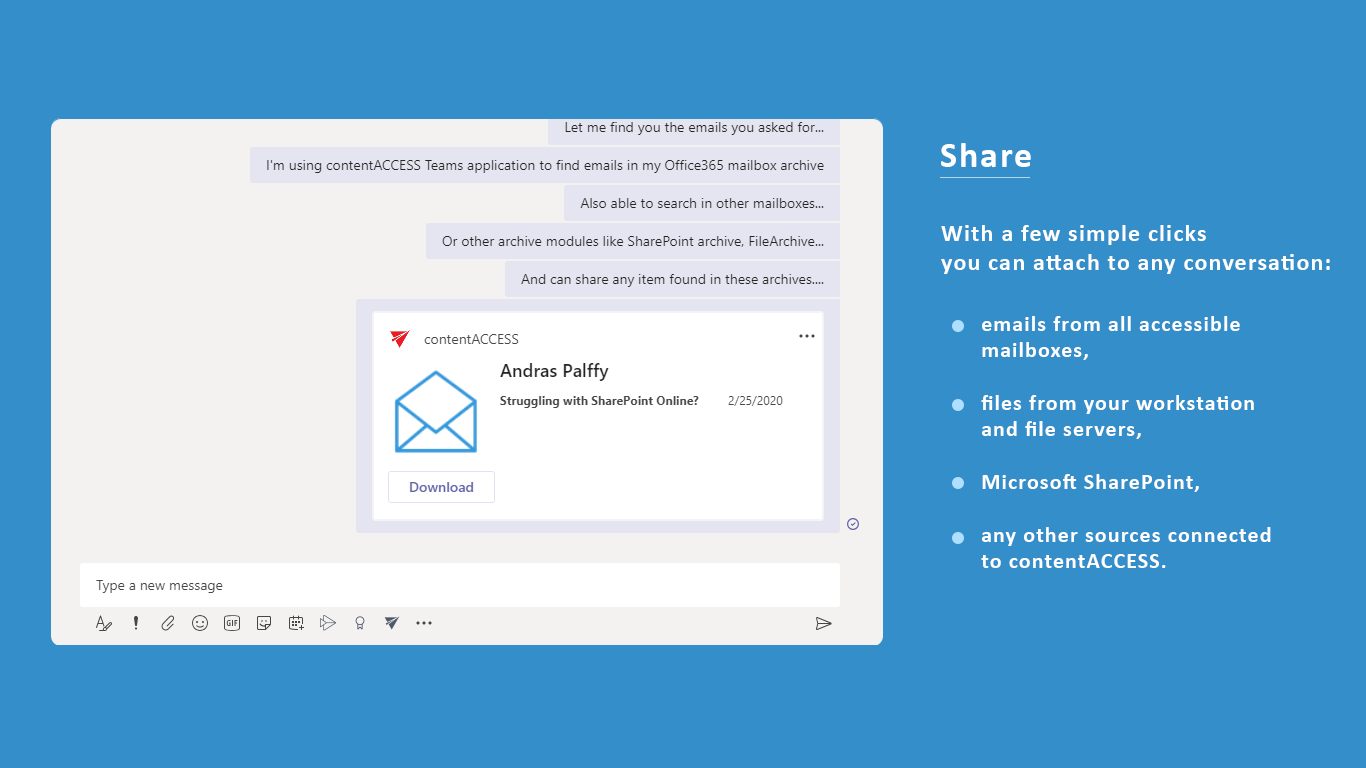The image size is (1366, 768).
Task: Click the 'Share' heading
Action: (986, 156)
